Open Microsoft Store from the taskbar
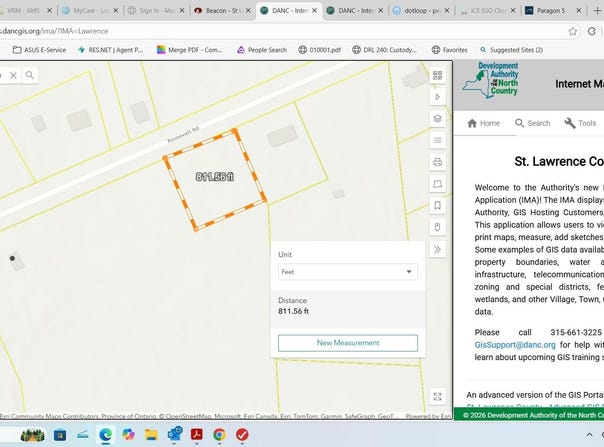Image resolution: width=604 pixels, height=447 pixels. click(60, 435)
